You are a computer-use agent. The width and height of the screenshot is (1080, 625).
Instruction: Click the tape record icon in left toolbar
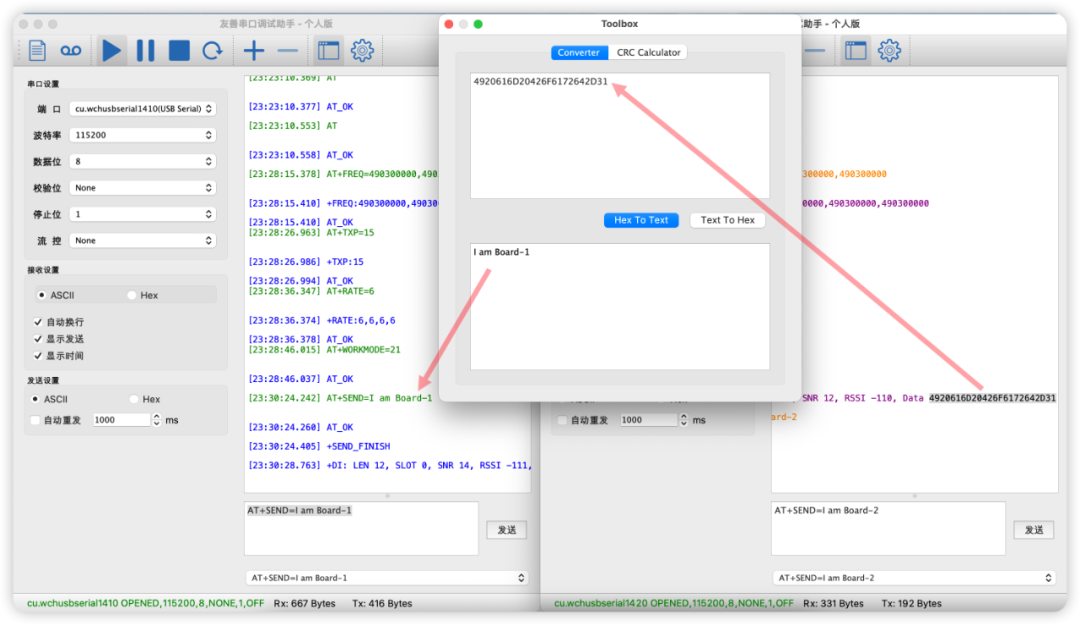coord(70,50)
